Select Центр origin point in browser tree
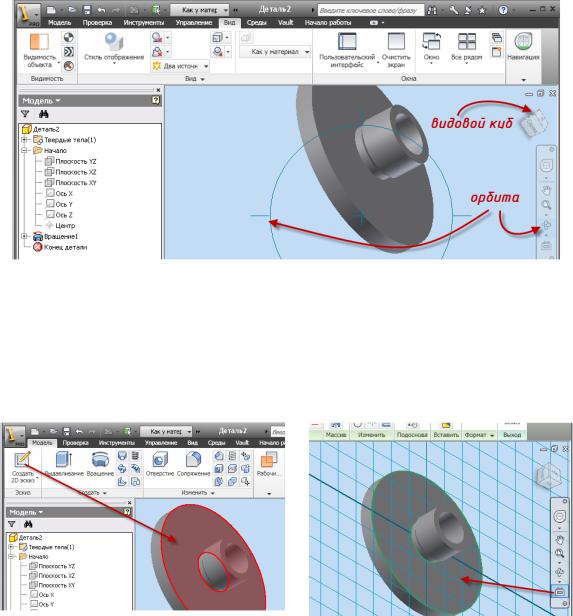Image resolution: width=573 pixels, height=616 pixels. [60, 226]
